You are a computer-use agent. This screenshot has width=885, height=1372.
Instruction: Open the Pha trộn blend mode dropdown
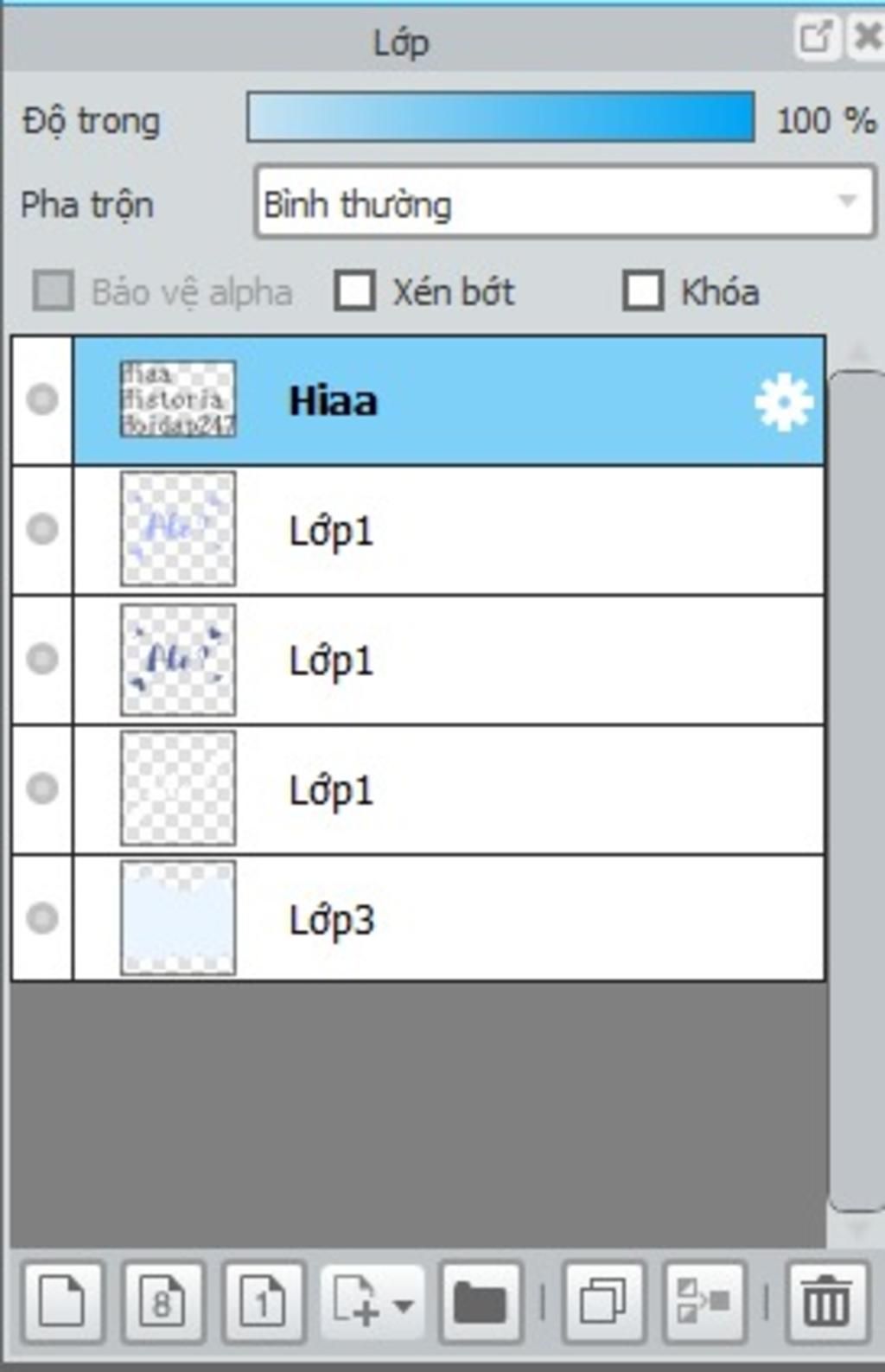pyautogui.click(x=565, y=203)
